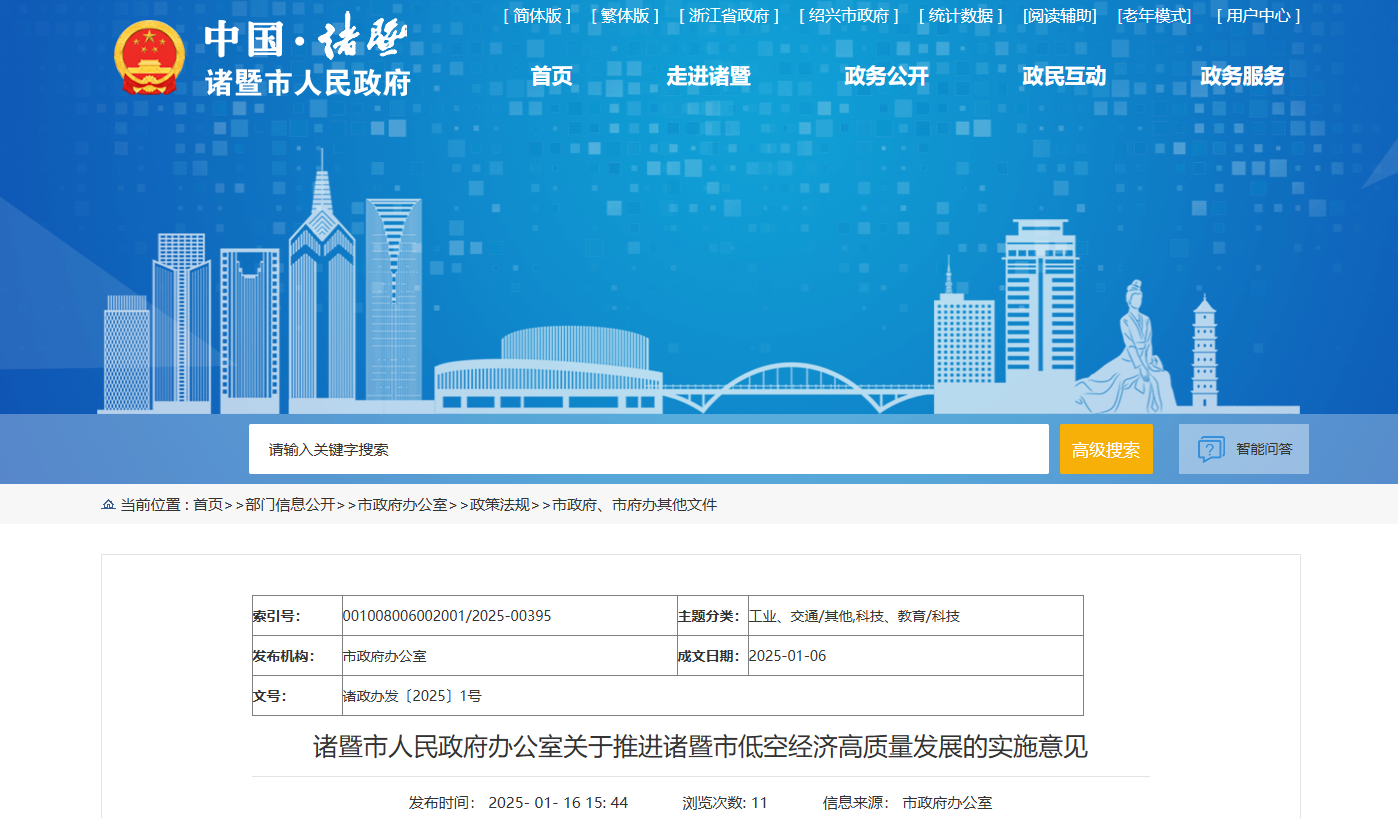Image resolution: width=1398 pixels, height=818 pixels.
Task: Open the 用户中心 user center
Action: click(x=1258, y=16)
